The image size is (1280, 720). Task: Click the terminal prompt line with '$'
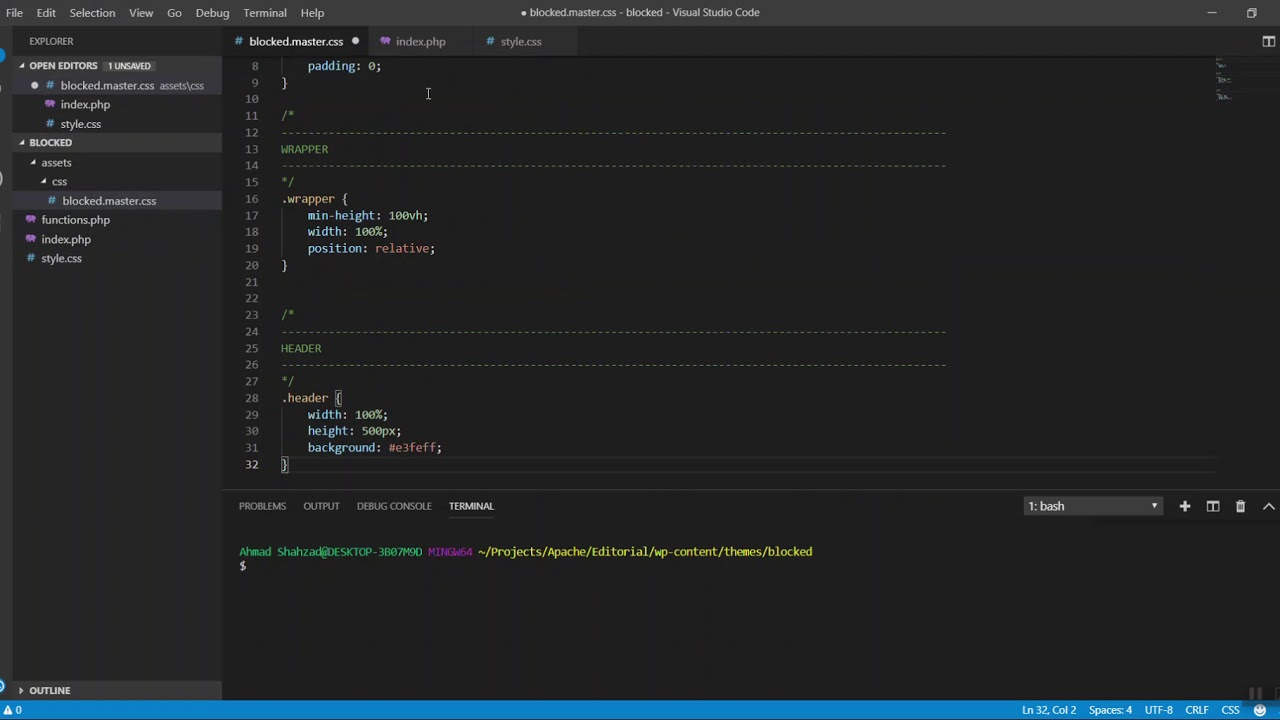point(243,567)
